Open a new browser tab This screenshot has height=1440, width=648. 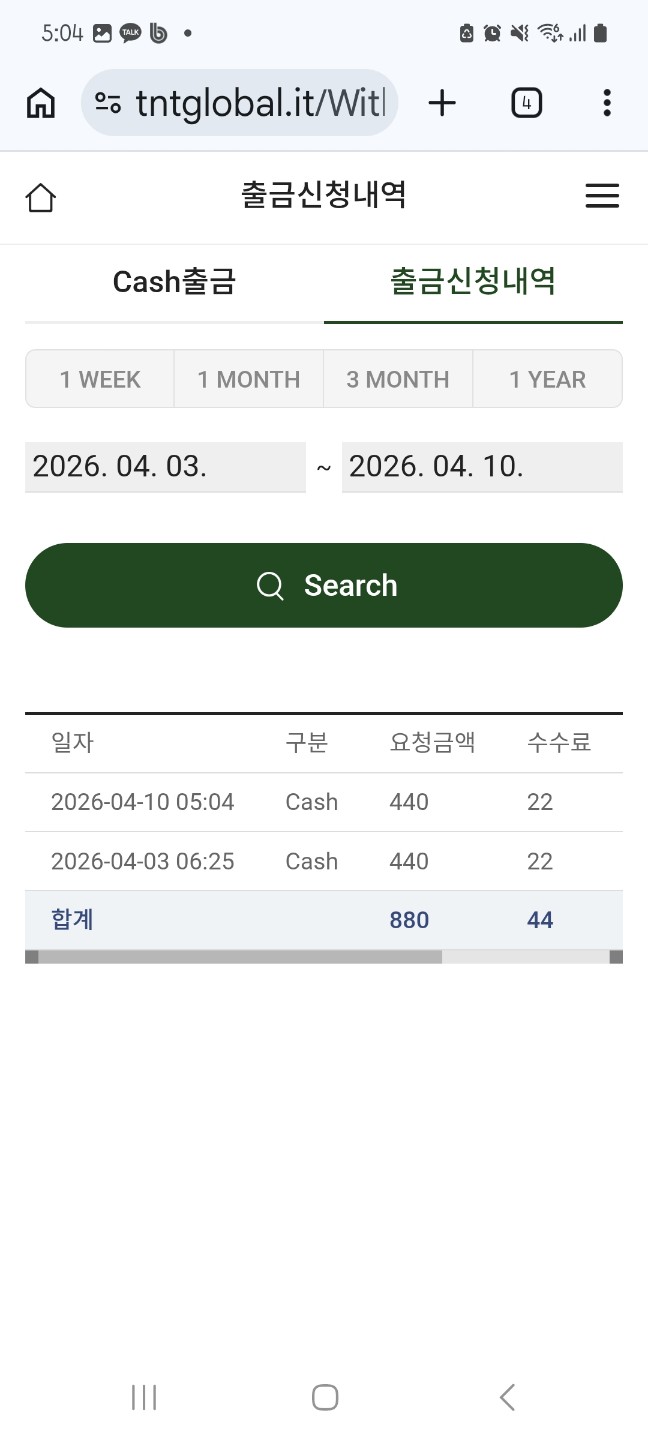tap(441, 103)
